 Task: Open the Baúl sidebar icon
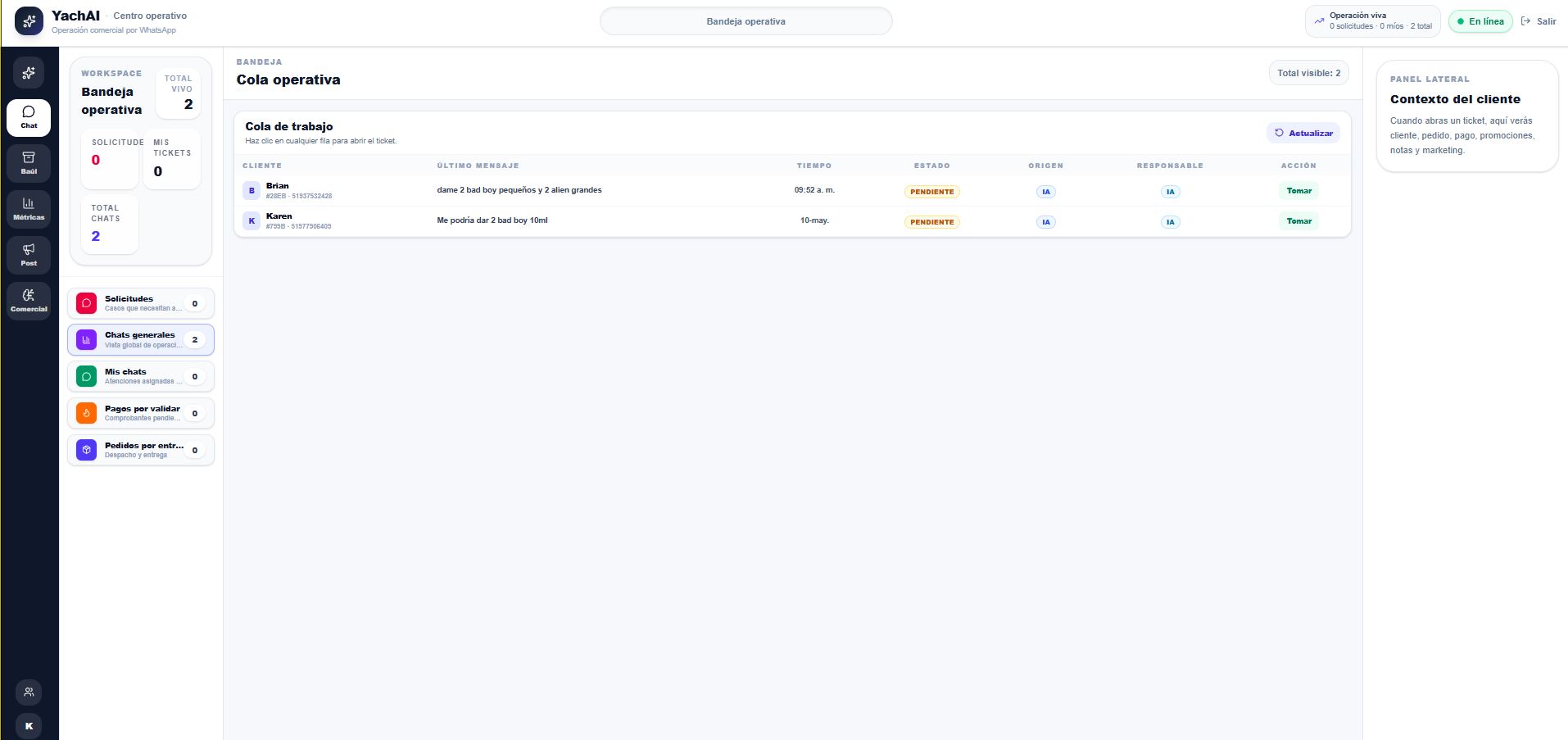coord(29,163)
